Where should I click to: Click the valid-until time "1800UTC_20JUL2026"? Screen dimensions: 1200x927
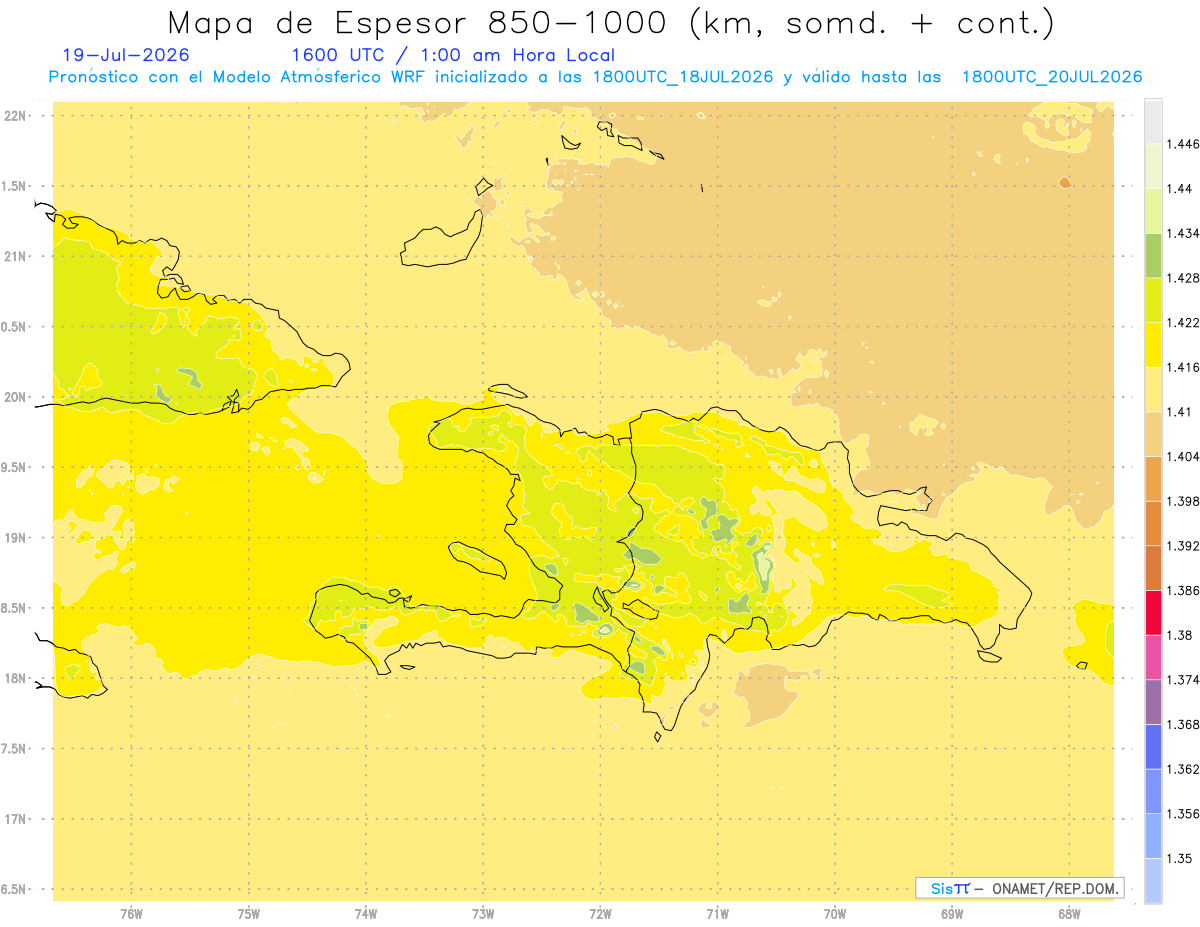(x=1052, y=78)
